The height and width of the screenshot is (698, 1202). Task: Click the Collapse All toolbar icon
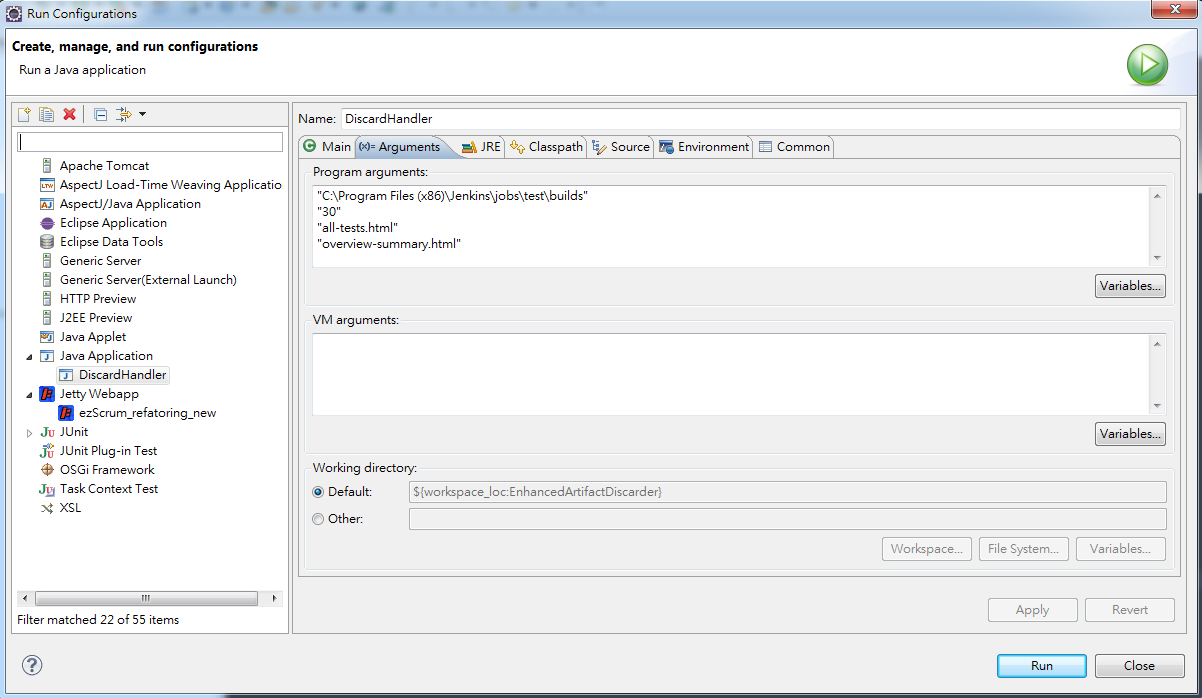pos(100,114)
